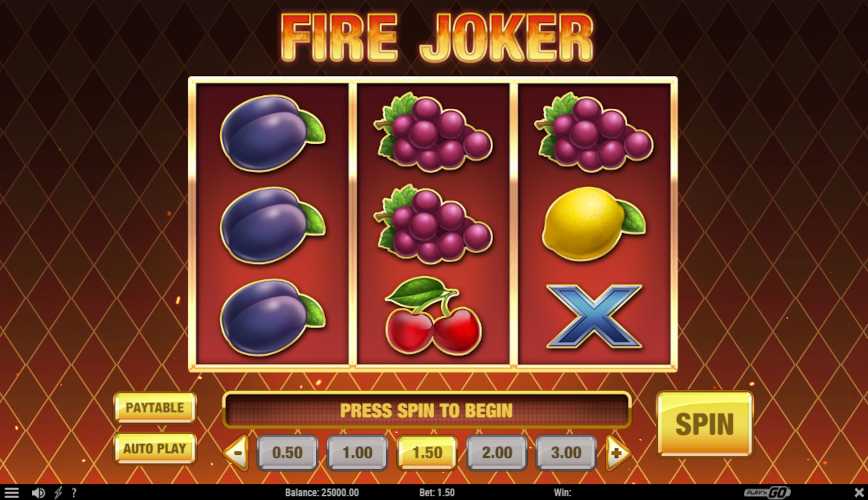Screen dimensions: 868x500
Task: Increase bet with plus arrow
Action: pyautogui.click(x=617, y=453)
